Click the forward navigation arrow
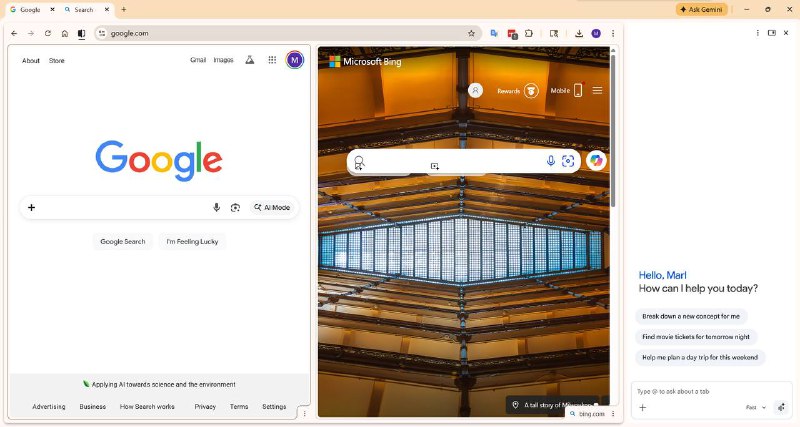Viewport: 800px width, 427px height. 31,33
